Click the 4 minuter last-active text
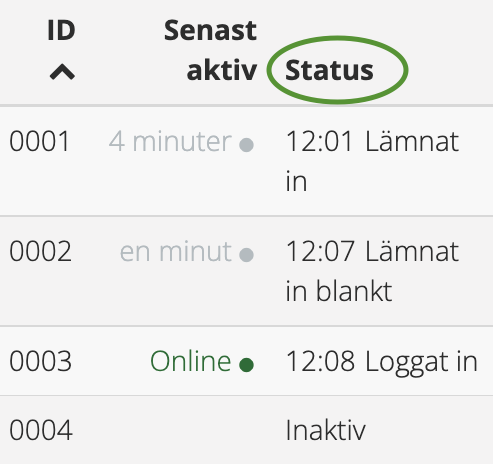This screenshot has width=493, height=464. click(x=170, y=141)
